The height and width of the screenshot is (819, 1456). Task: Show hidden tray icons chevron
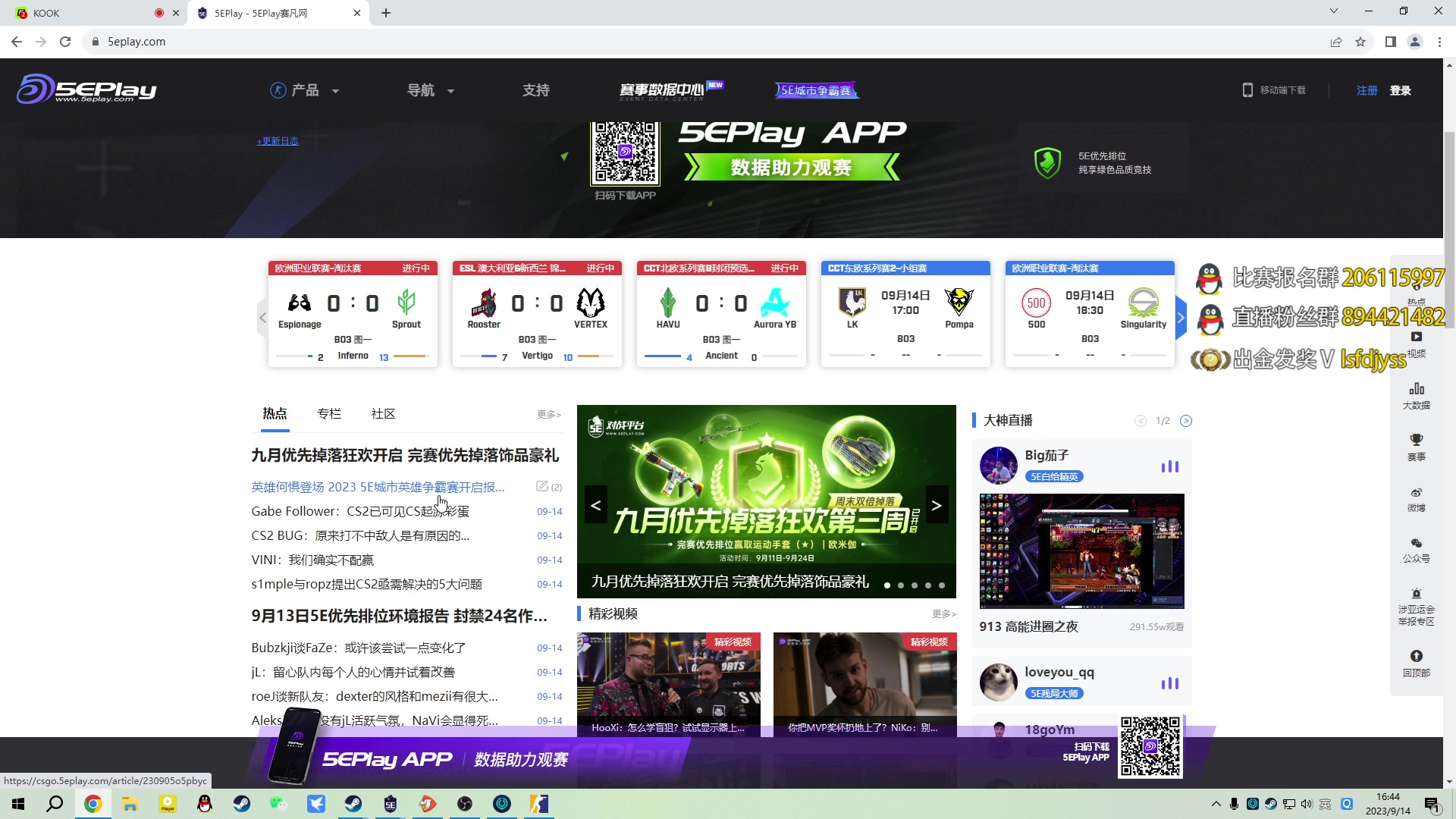1216,804
